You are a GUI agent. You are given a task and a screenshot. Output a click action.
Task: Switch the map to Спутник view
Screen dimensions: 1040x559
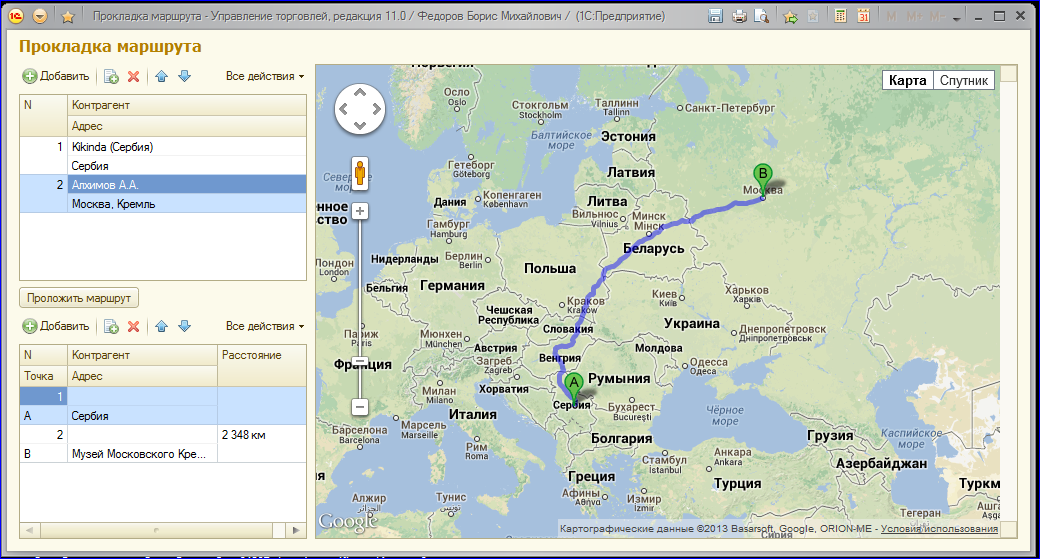(x=964, y=80)
